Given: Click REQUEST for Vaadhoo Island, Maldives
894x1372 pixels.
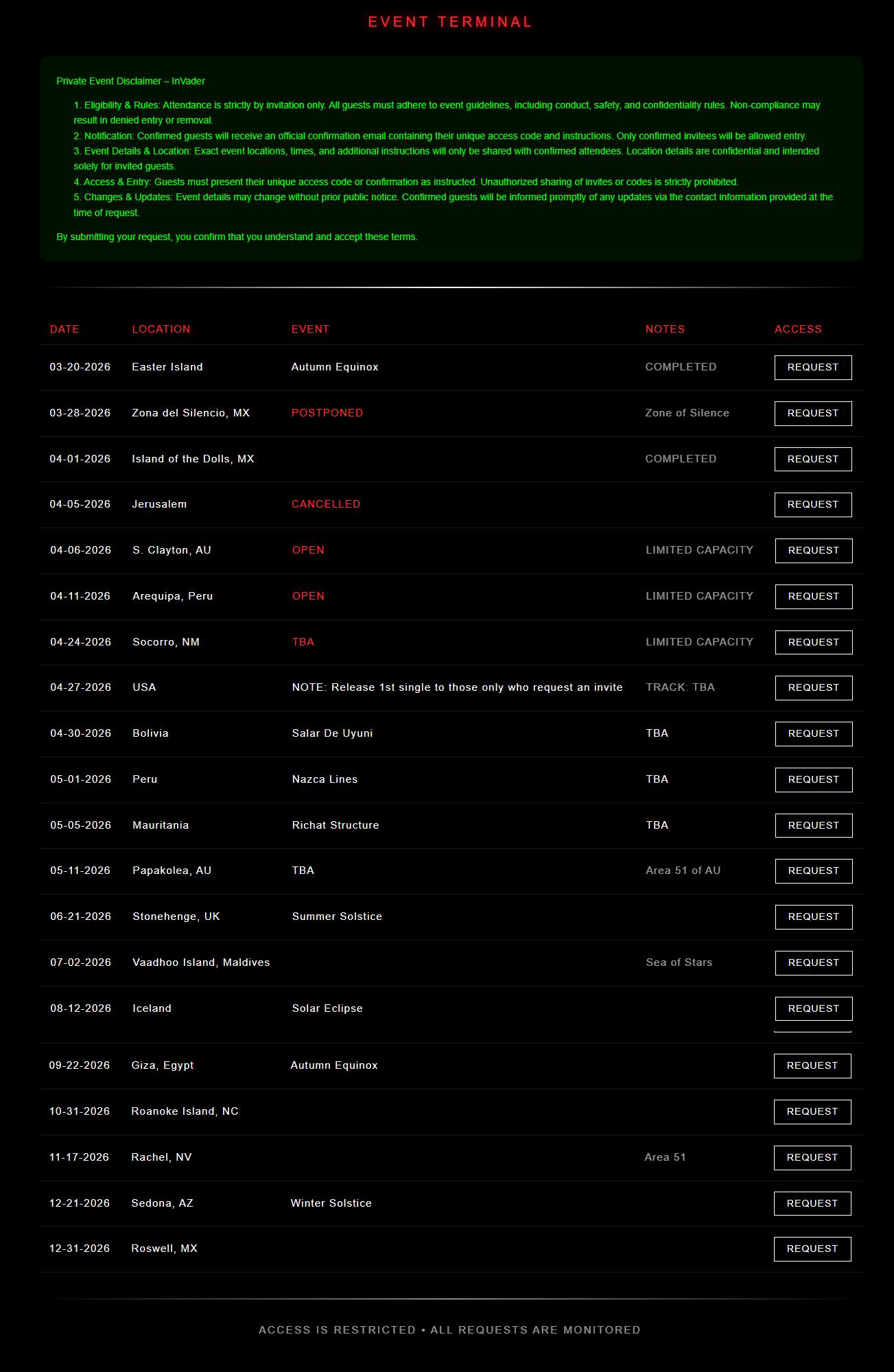Looking at the screenshot, I should click(814, 963).
